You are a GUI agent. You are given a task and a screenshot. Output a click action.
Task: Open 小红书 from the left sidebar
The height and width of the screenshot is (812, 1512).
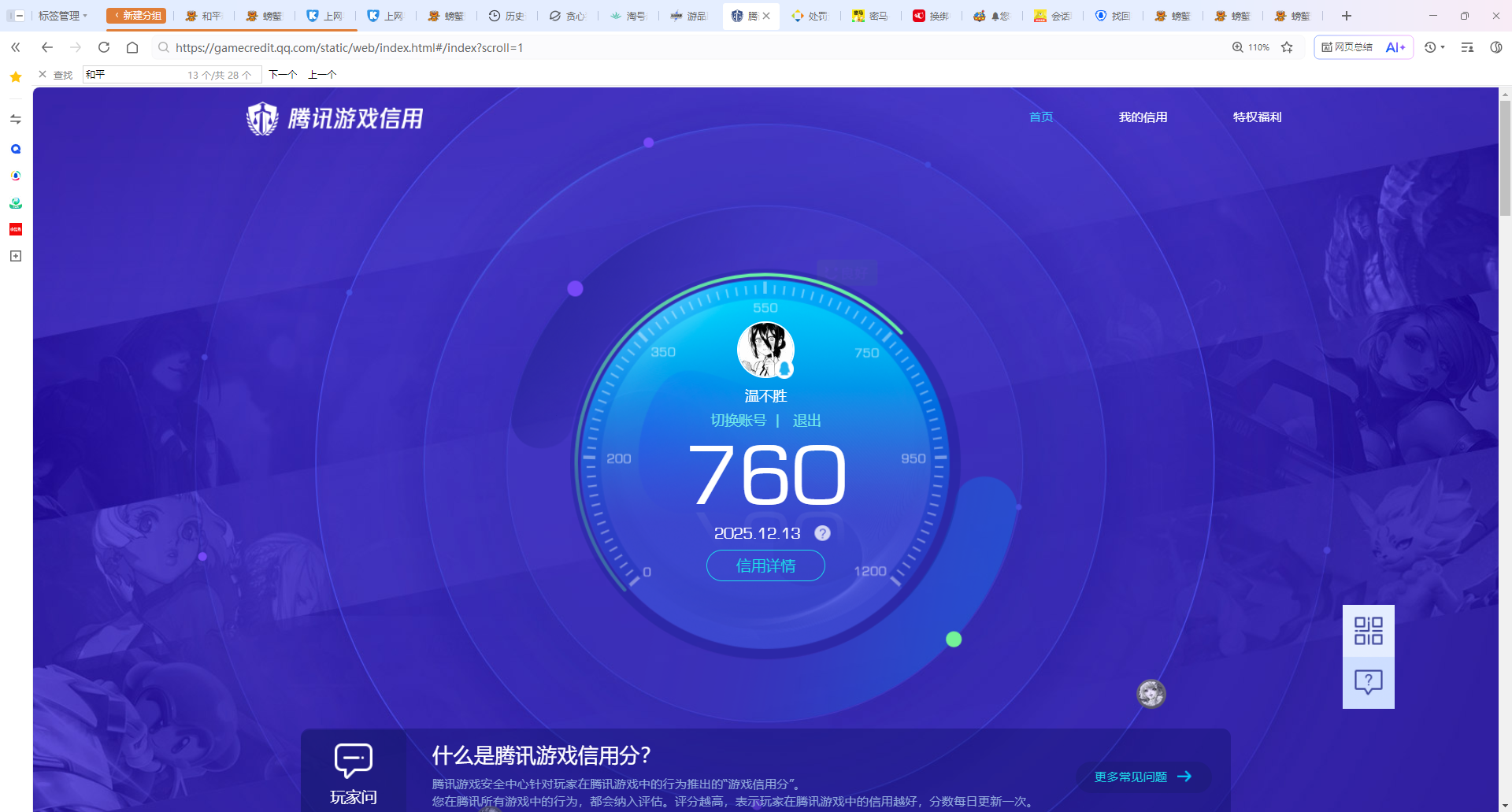click(x=15, y=229)
